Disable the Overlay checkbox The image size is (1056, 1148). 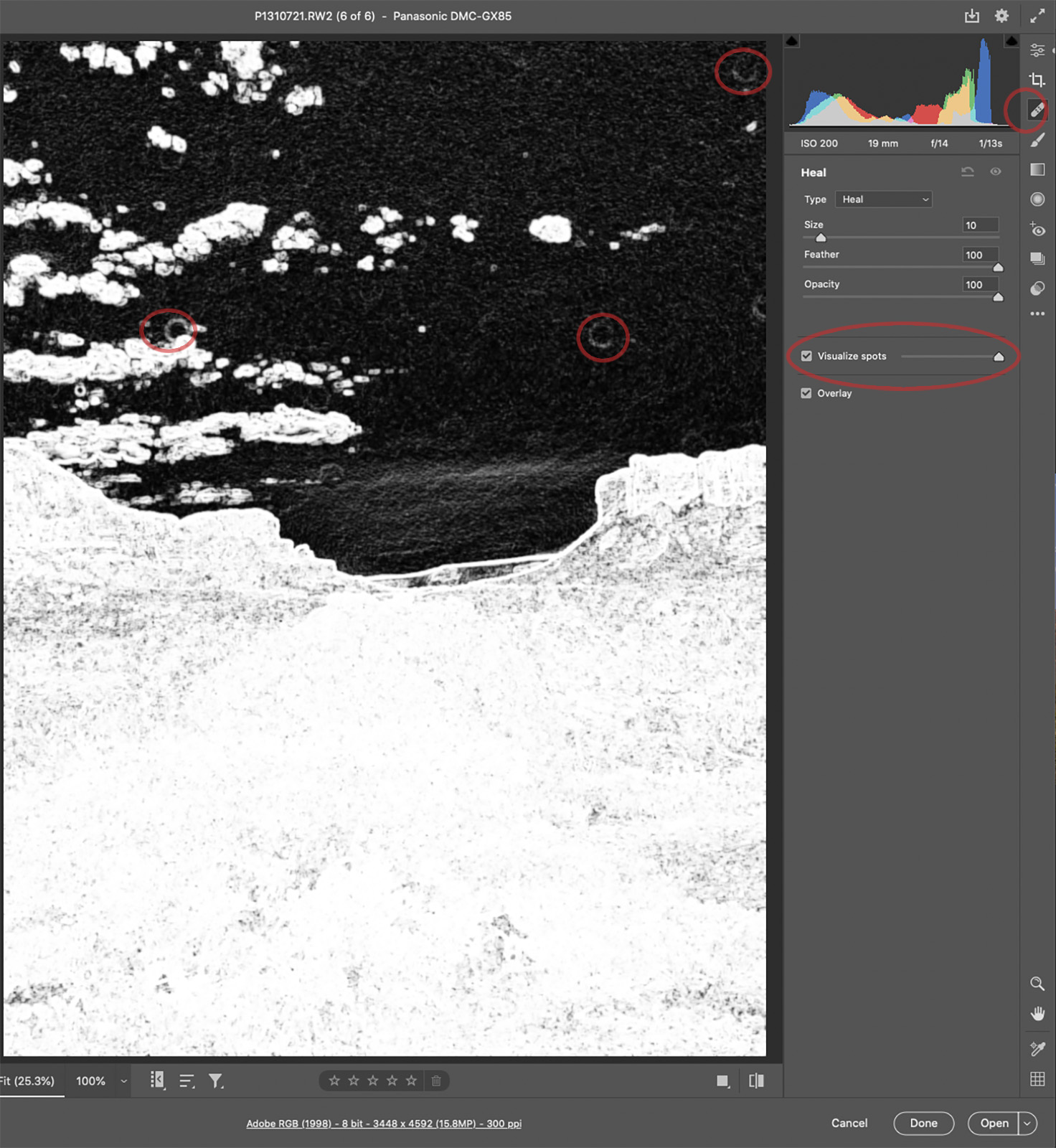pos(806,393)
